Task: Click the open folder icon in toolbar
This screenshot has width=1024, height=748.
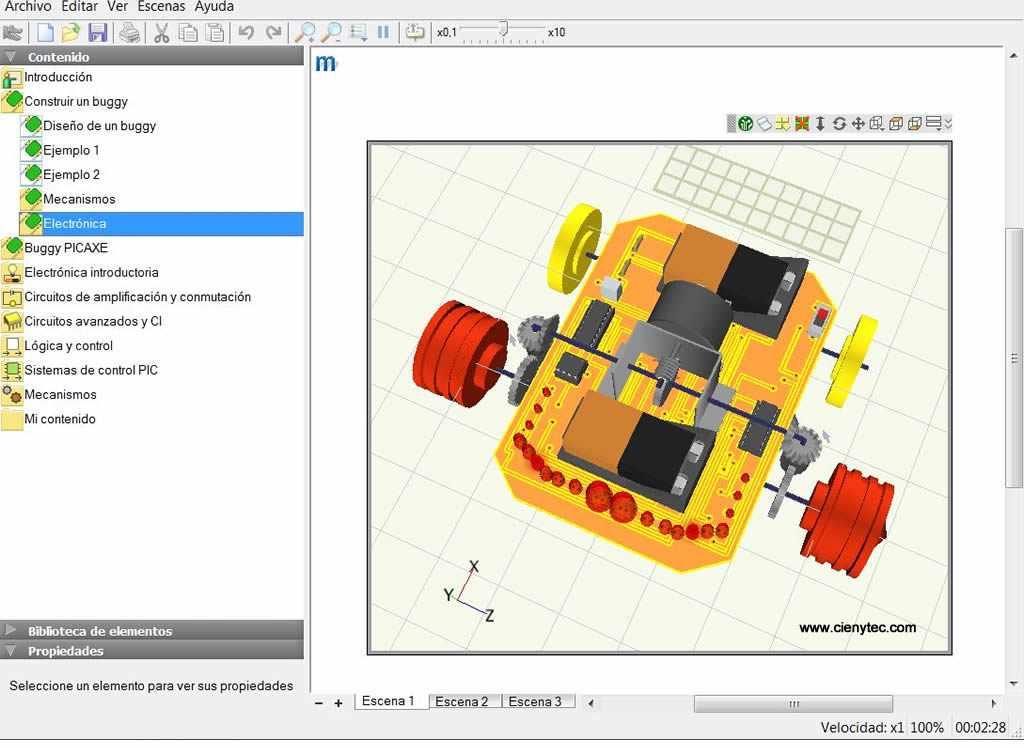Action: (x=70, y=32)
